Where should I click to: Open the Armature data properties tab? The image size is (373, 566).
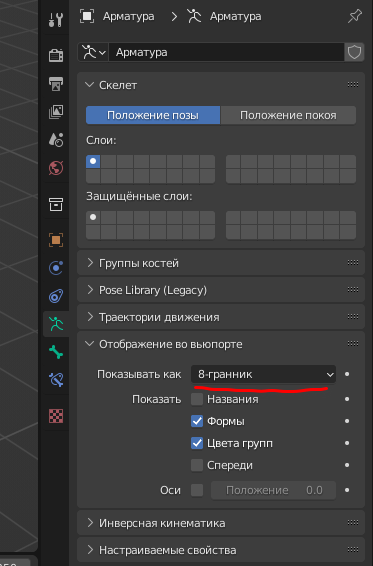[56, 324]
